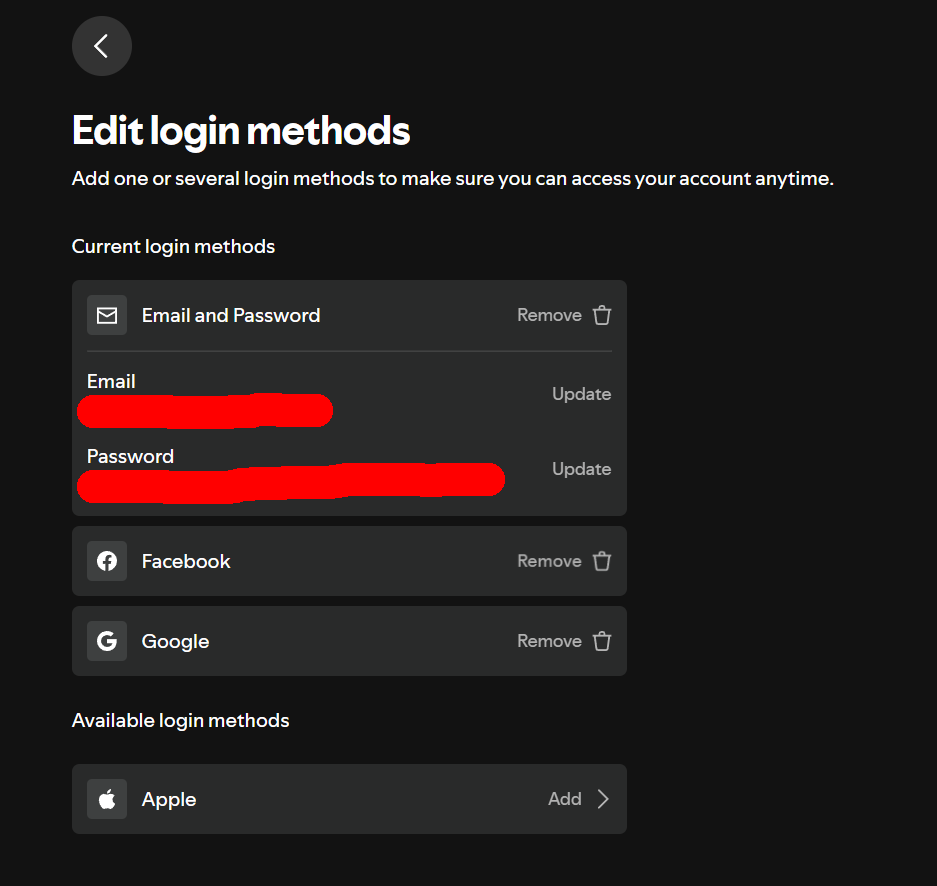Remove the Google login method
937x886 pixels.
(549, 641)
